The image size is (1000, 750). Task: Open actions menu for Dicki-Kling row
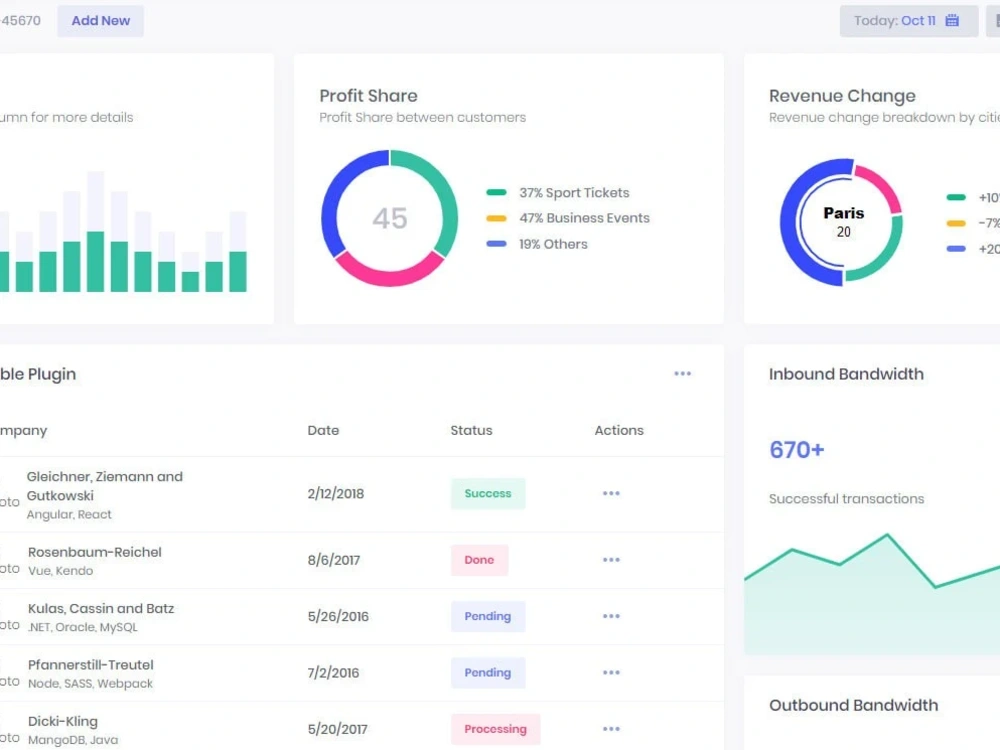(x=611, y=728)
